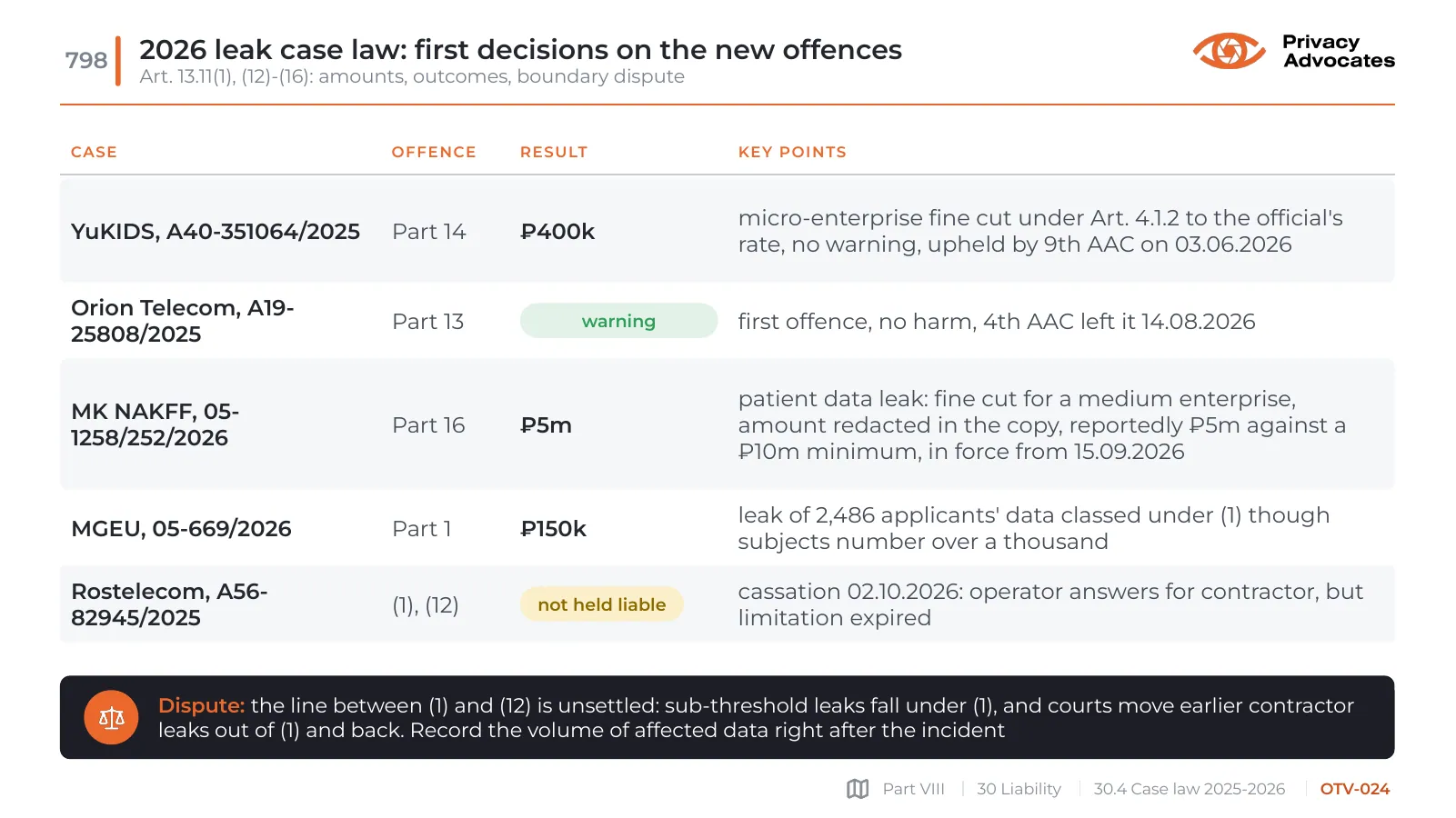This screenshot has height=818, width=1456.
Task: Click '30.4 Case law 2025-2026' footer entry
Action: pyautogui.click(x=1190, y=789)
